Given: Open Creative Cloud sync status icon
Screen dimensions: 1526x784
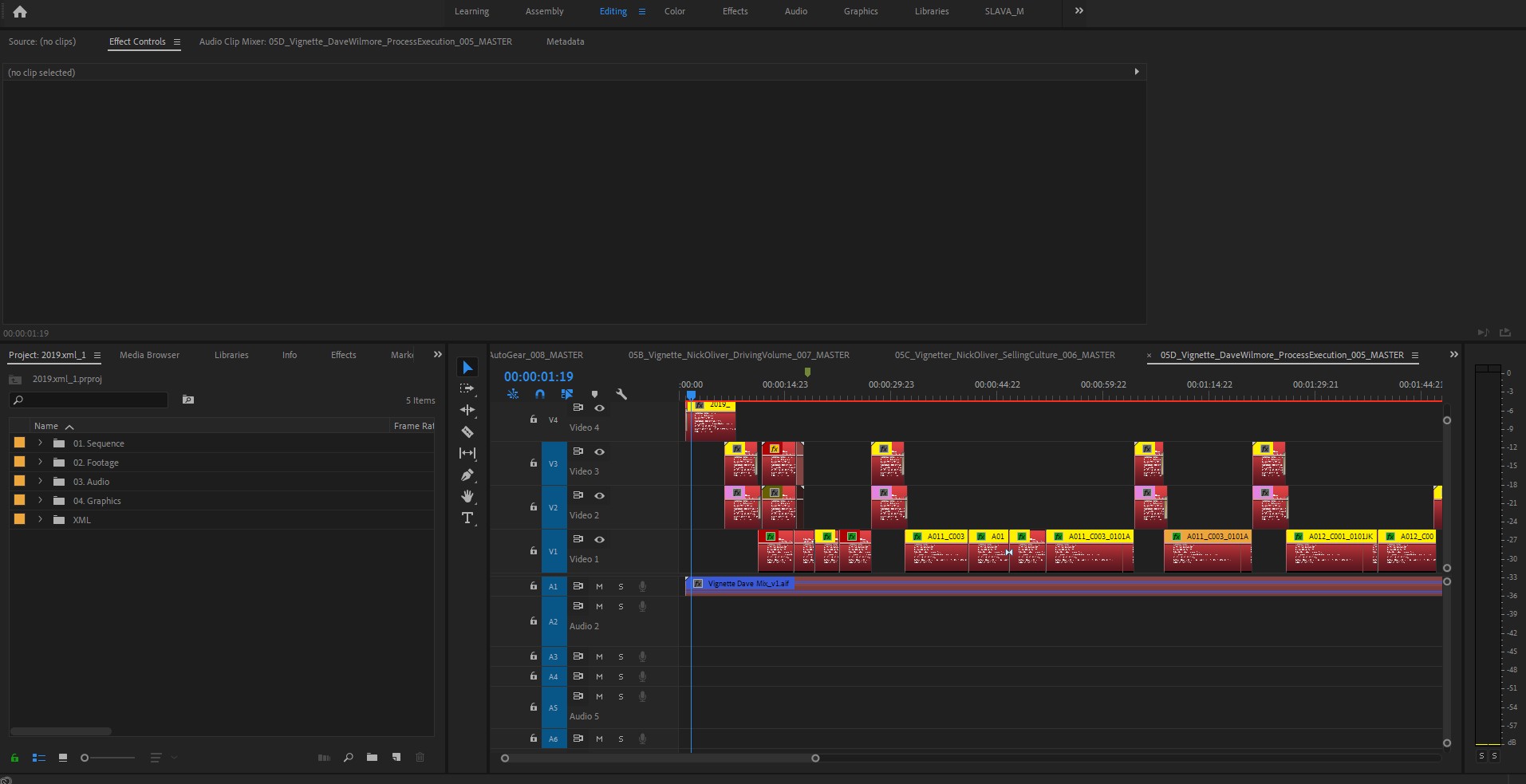Looking at the screenshot, I should pos(6,780).
